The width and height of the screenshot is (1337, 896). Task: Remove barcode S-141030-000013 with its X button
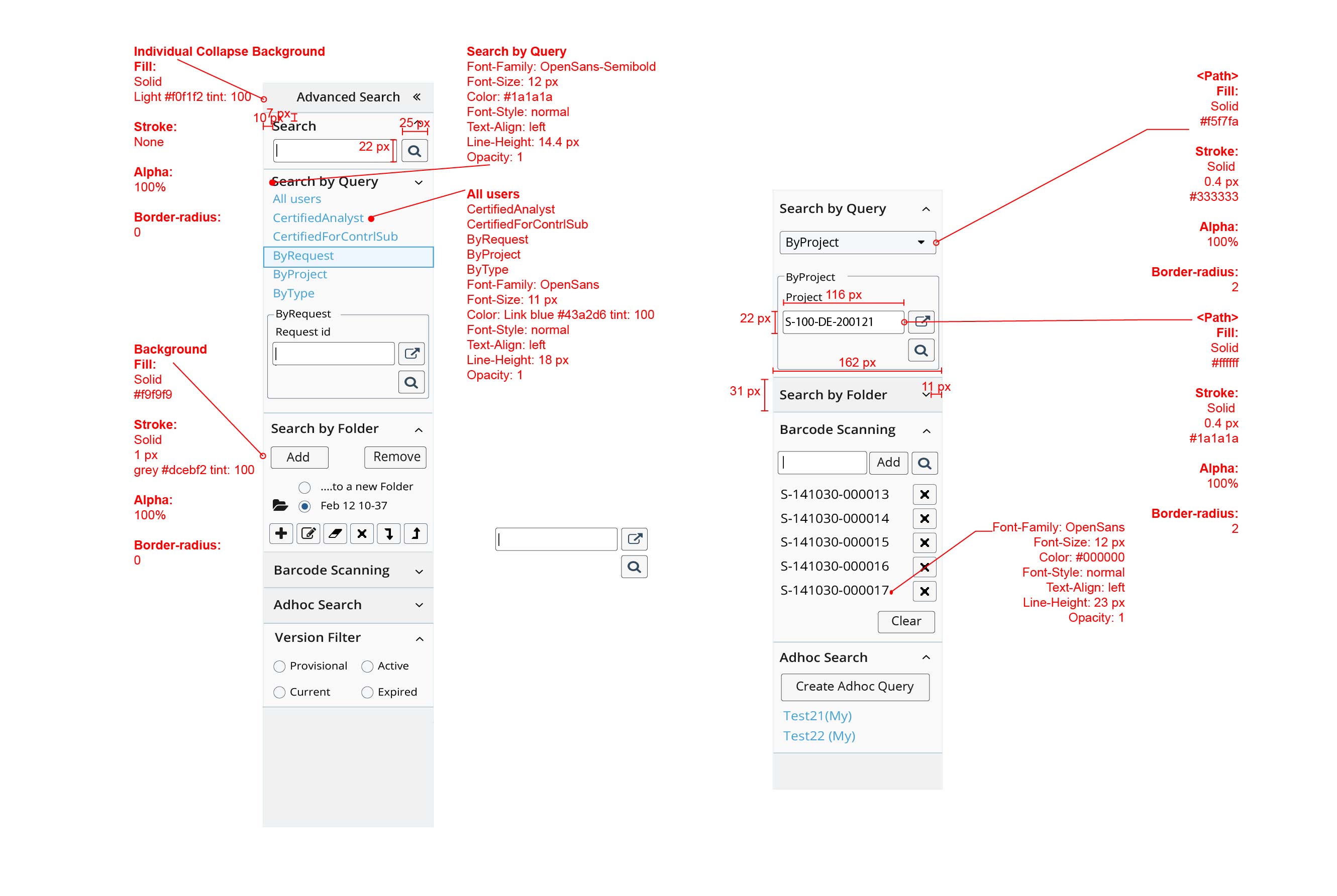pyautogui.click(x=923, y=494)
